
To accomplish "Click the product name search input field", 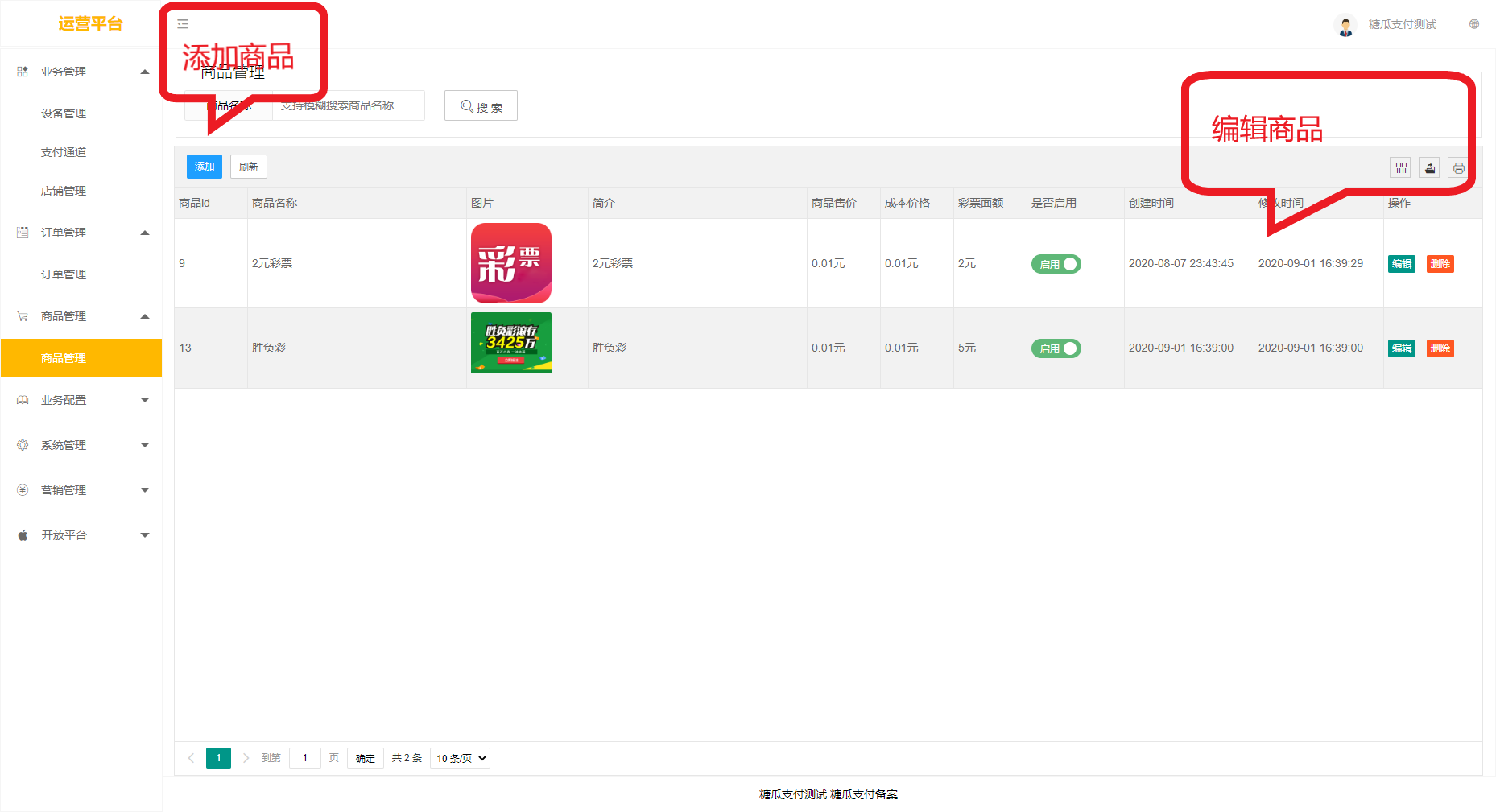I will pyautogui.click(x=348, y=105).
